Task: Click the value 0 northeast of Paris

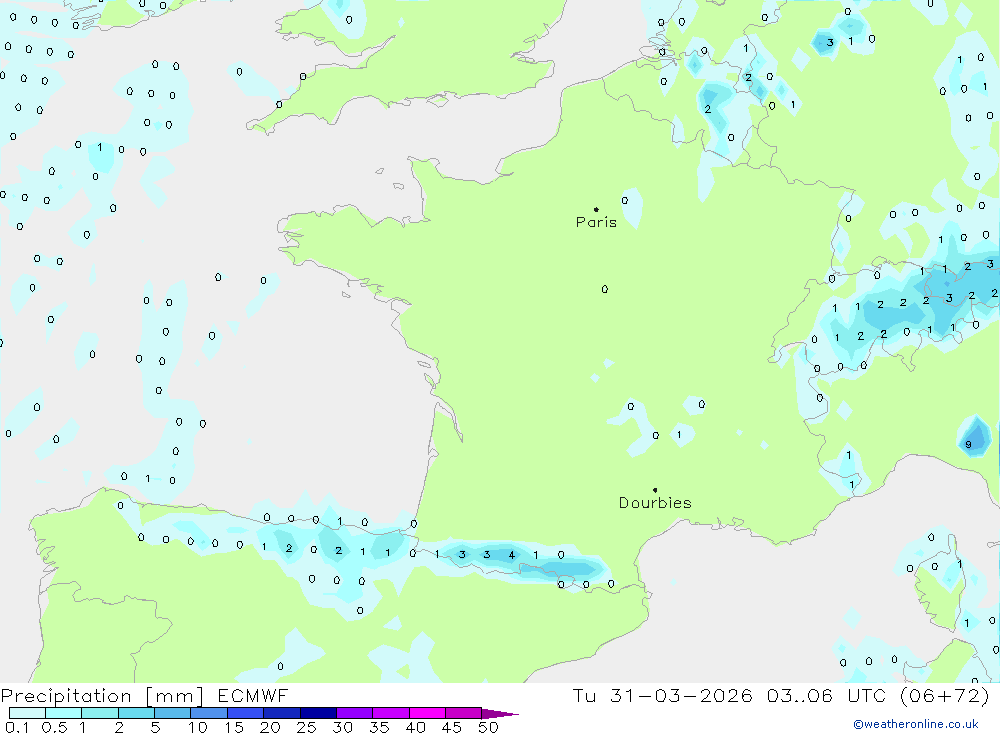Action: [x=624, y=200]
